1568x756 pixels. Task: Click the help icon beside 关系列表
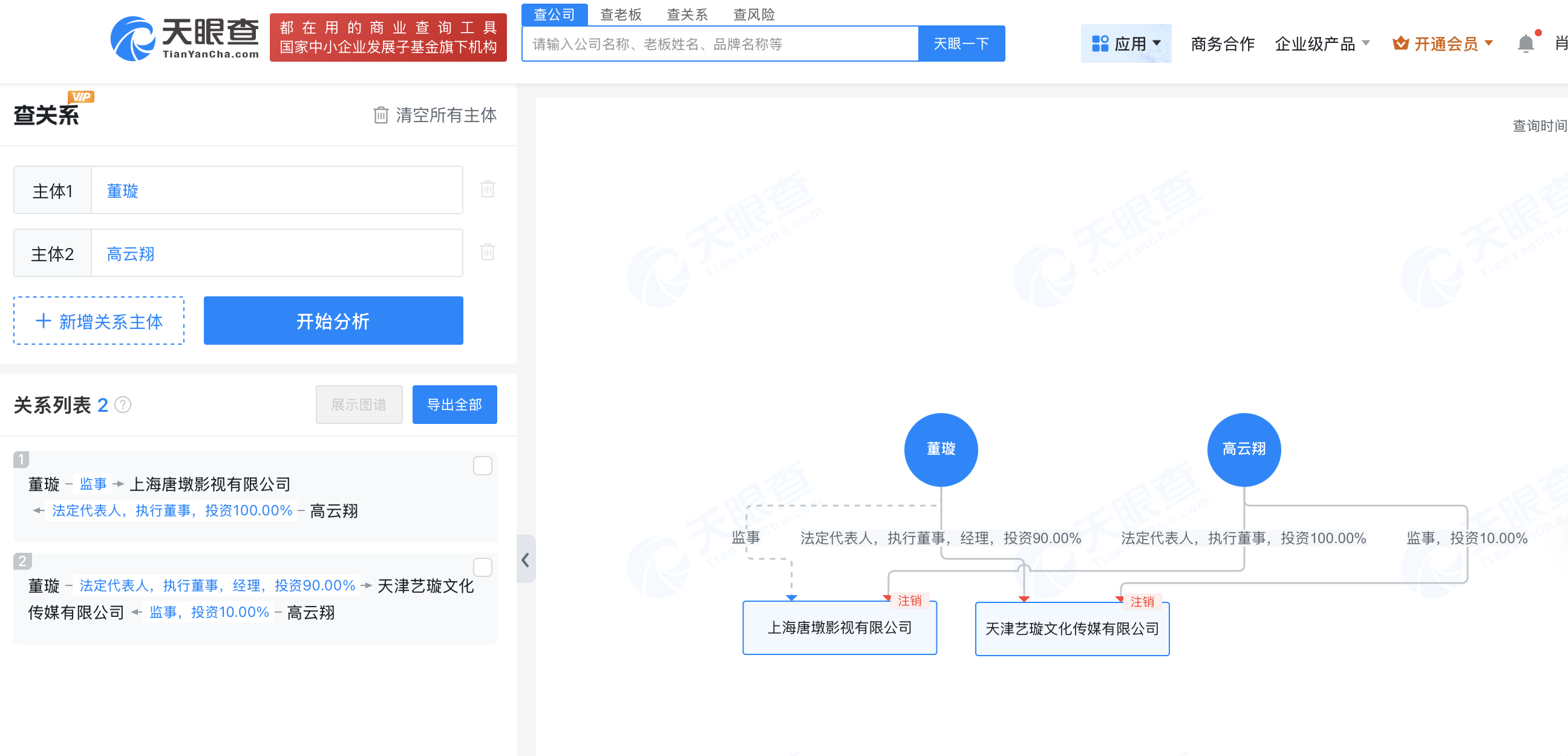[x=123, y=405]
